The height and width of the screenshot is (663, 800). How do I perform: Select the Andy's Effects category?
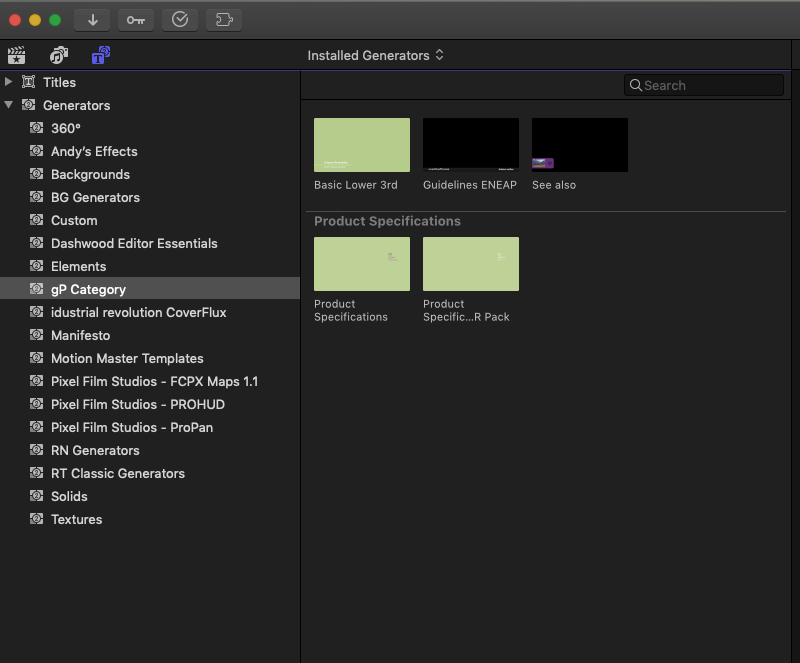pos(150,151)
